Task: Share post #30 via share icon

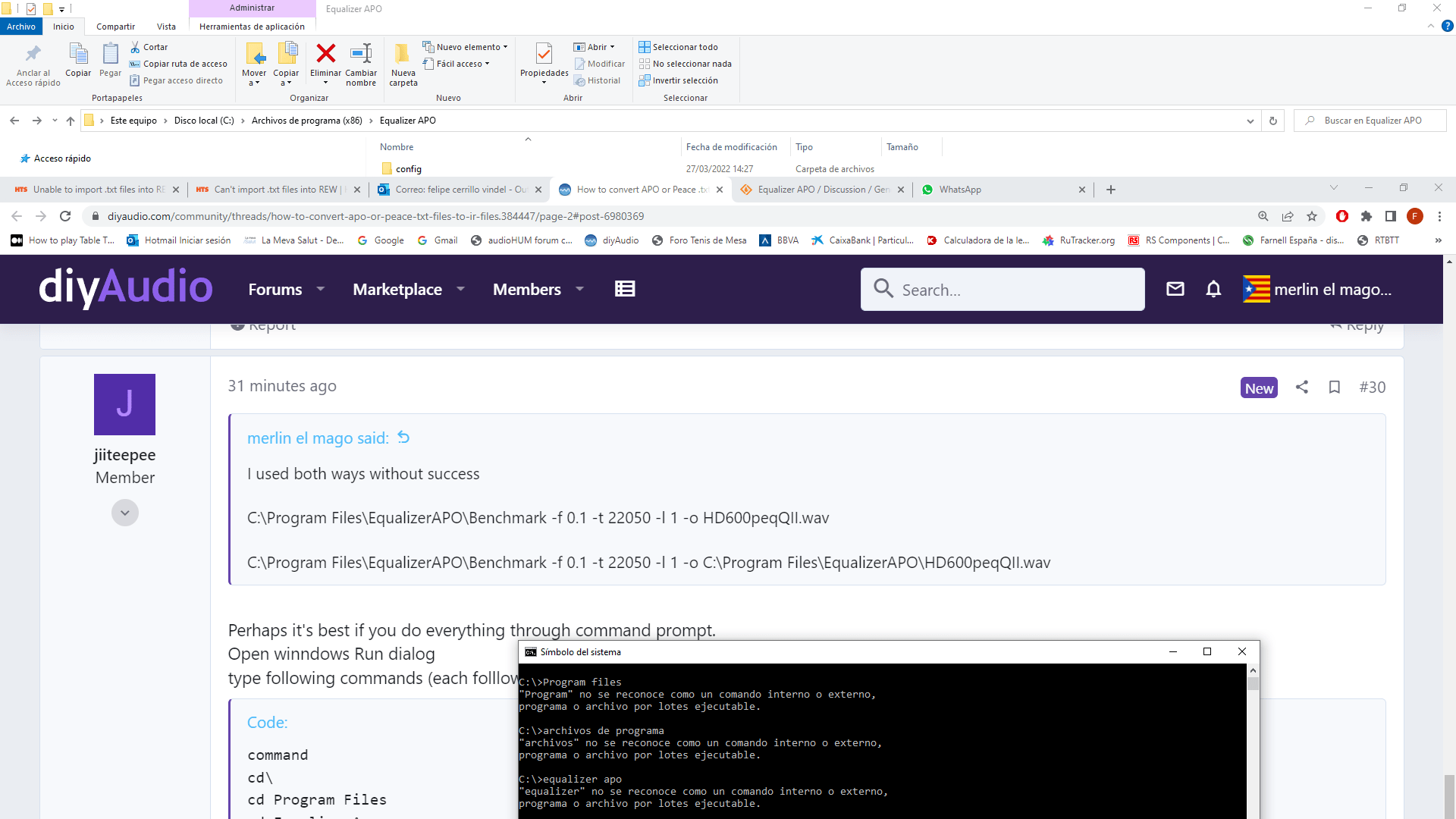Action: pos(1302,388)
